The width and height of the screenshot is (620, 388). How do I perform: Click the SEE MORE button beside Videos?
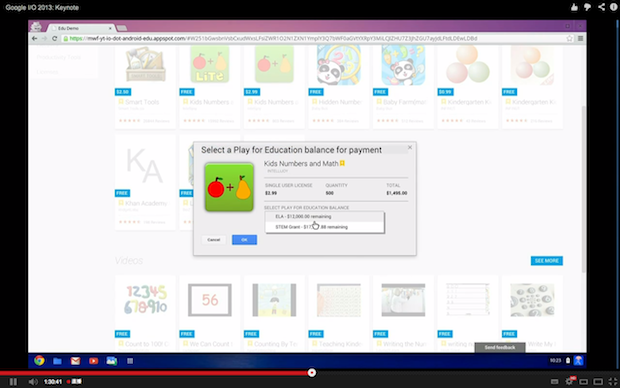point(546,261)
